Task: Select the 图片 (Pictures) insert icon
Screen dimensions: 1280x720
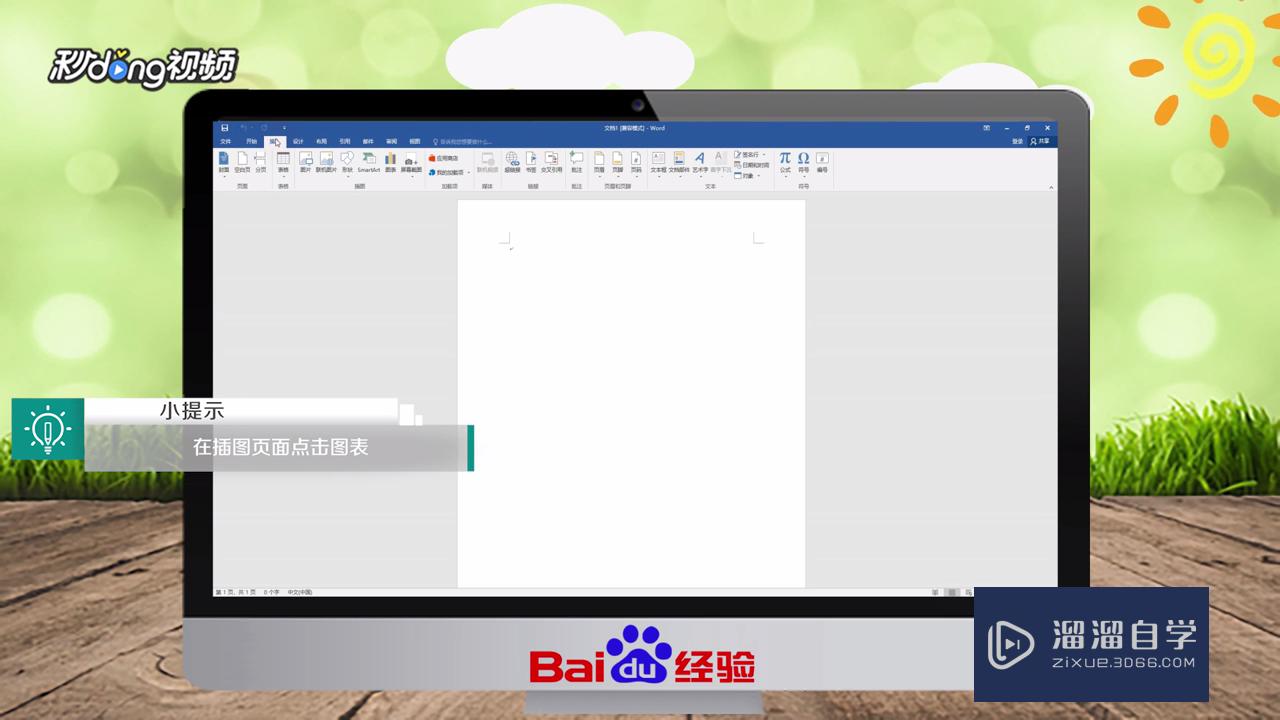Action: [305, 160]
